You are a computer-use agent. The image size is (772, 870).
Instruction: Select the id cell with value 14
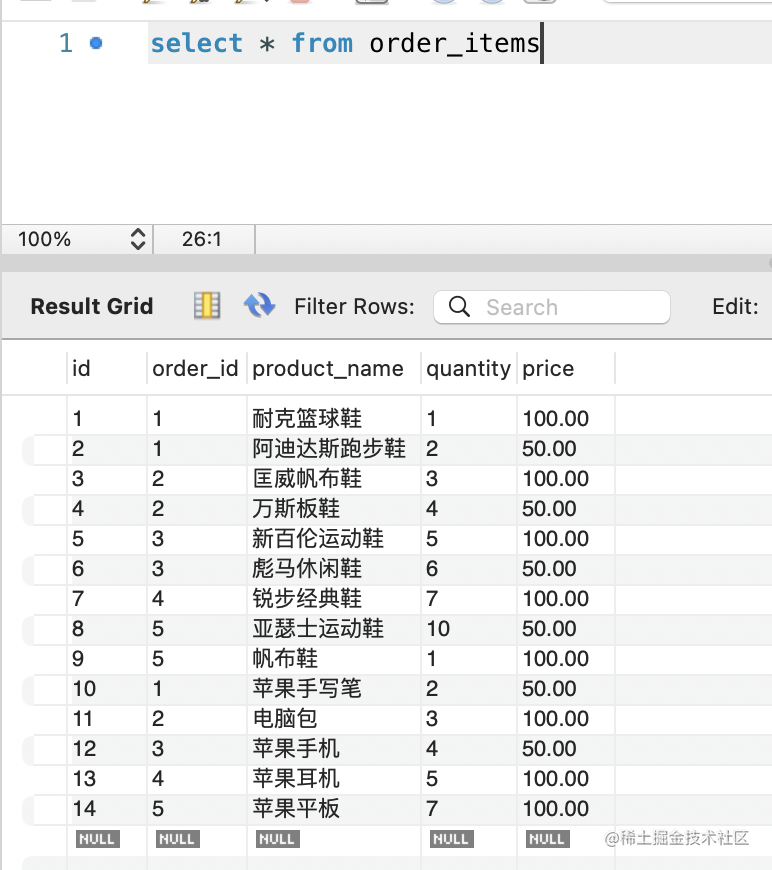pos(85,809)
